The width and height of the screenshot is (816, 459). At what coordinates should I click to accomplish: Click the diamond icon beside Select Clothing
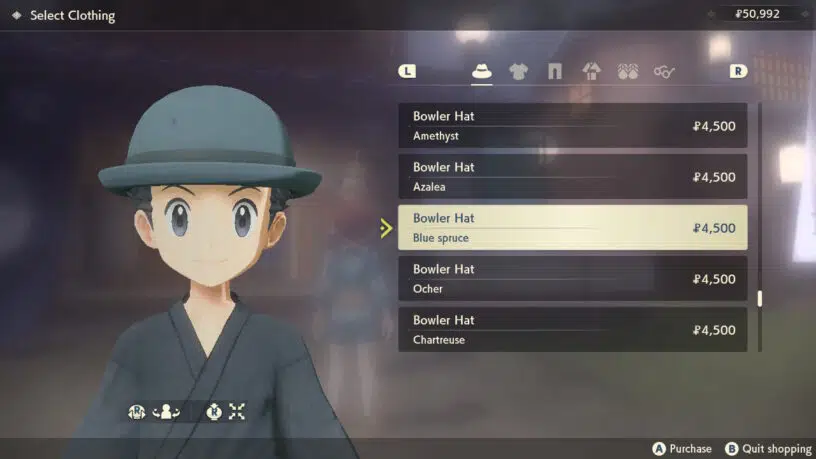coord(17,16)
